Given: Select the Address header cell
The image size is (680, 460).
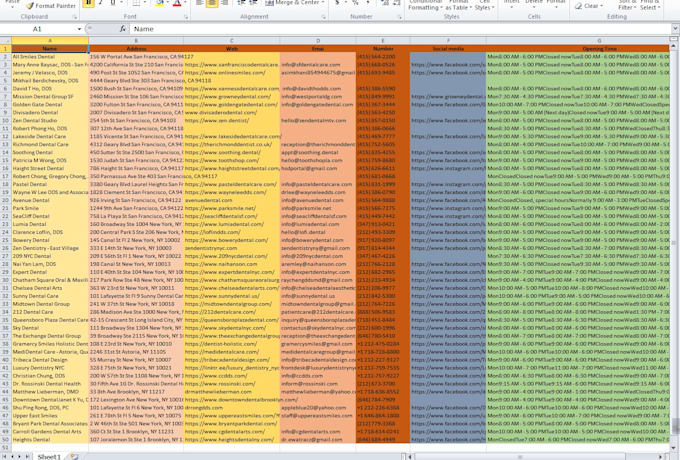Looking at the screenshot, I should (136, 49).
